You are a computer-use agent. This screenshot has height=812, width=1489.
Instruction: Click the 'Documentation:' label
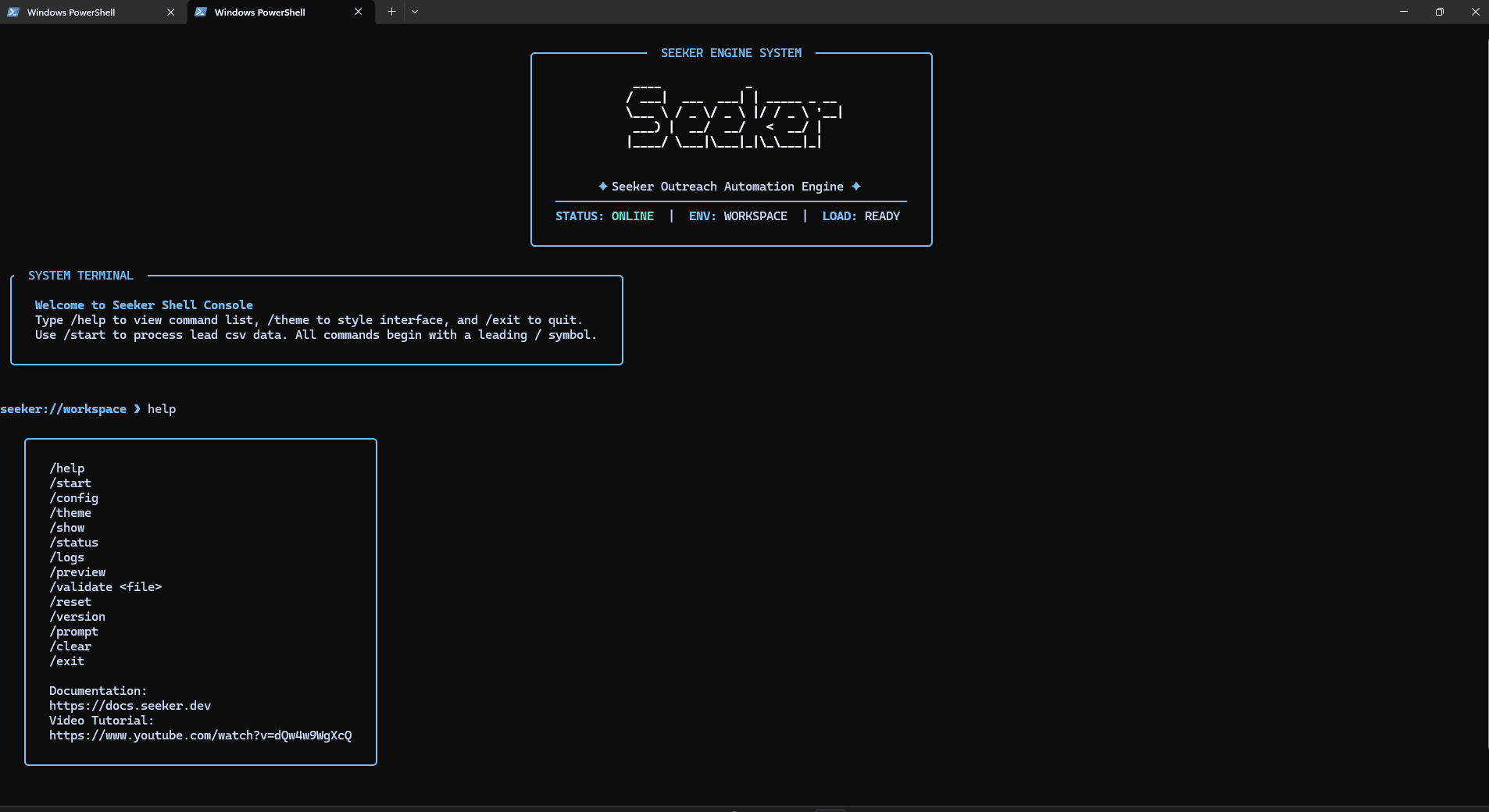pyautogui.click(x=98, y=691)
